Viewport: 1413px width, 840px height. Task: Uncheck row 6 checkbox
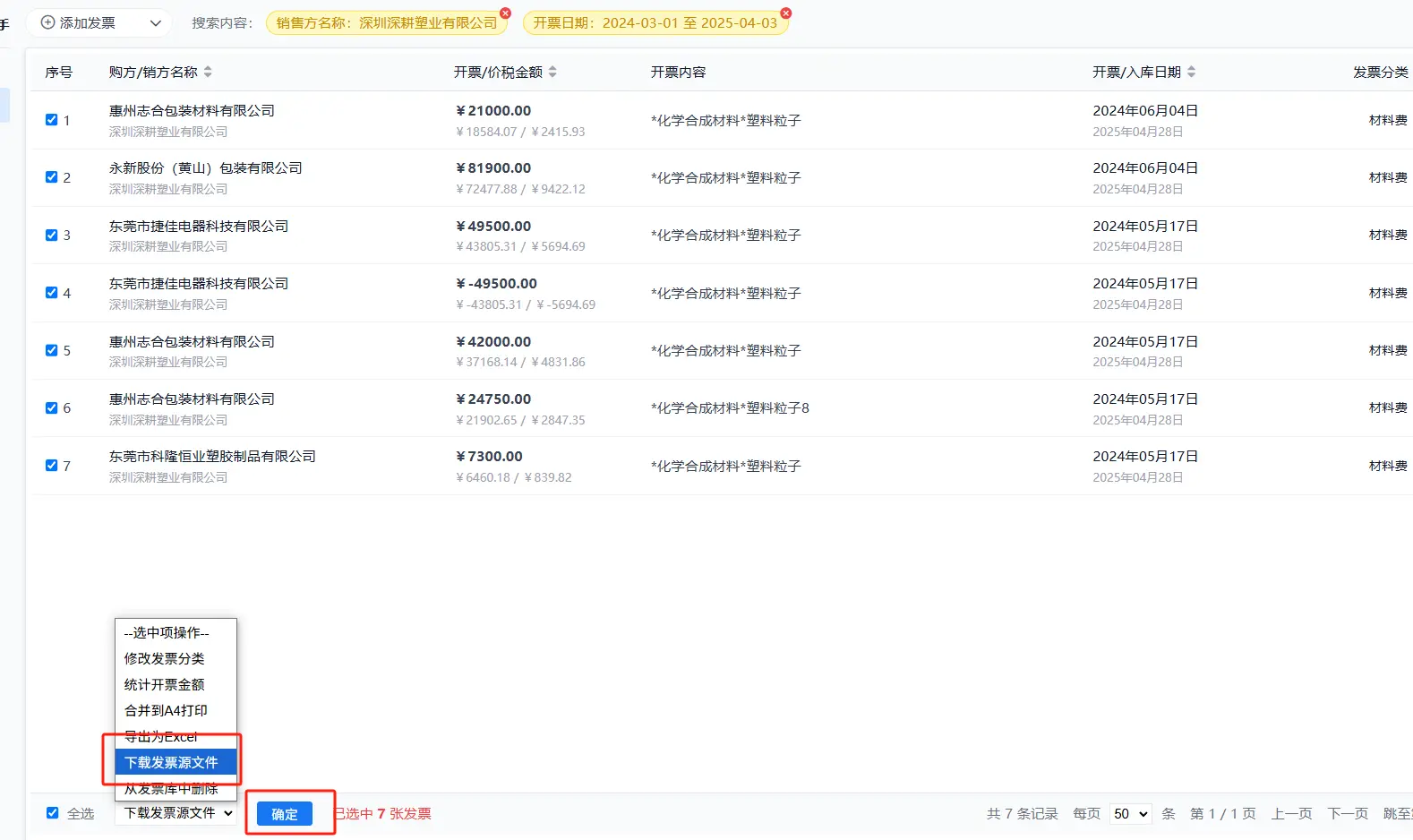click(x=52, y=407)
